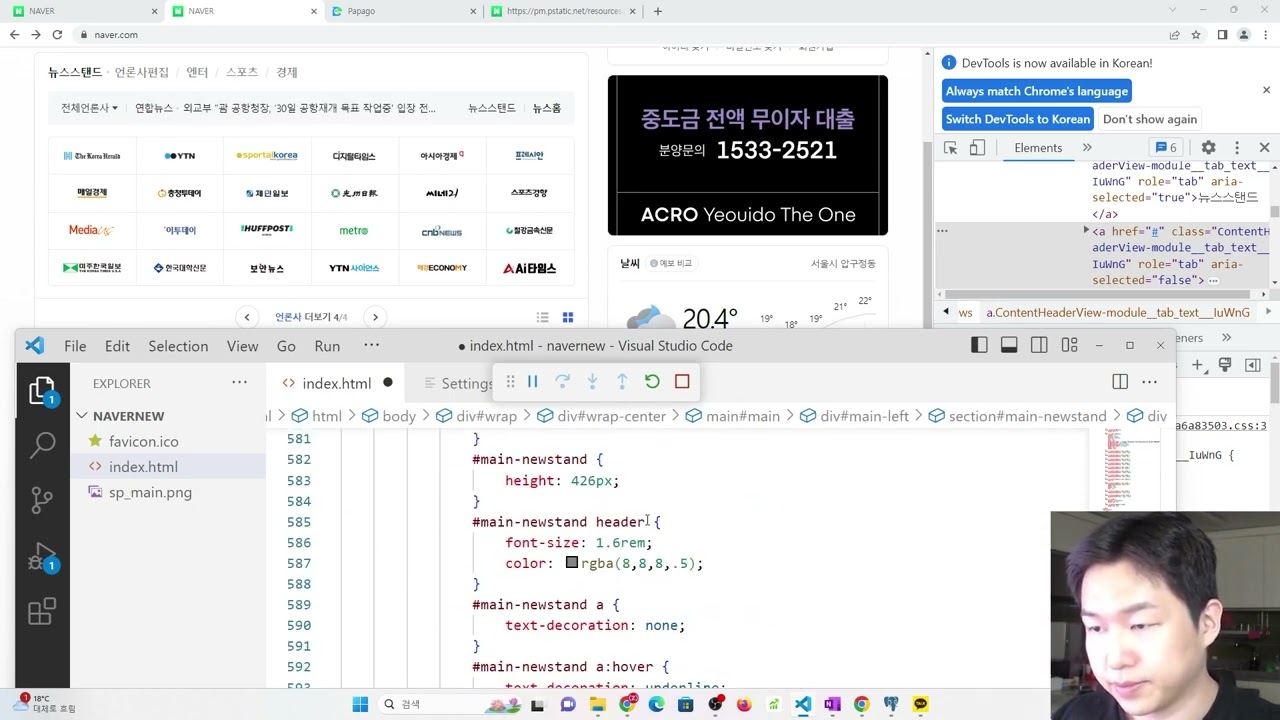Show additional VS Code menus
The height and width of the screenshot is (720, 1280).
[x=371, y=345]
